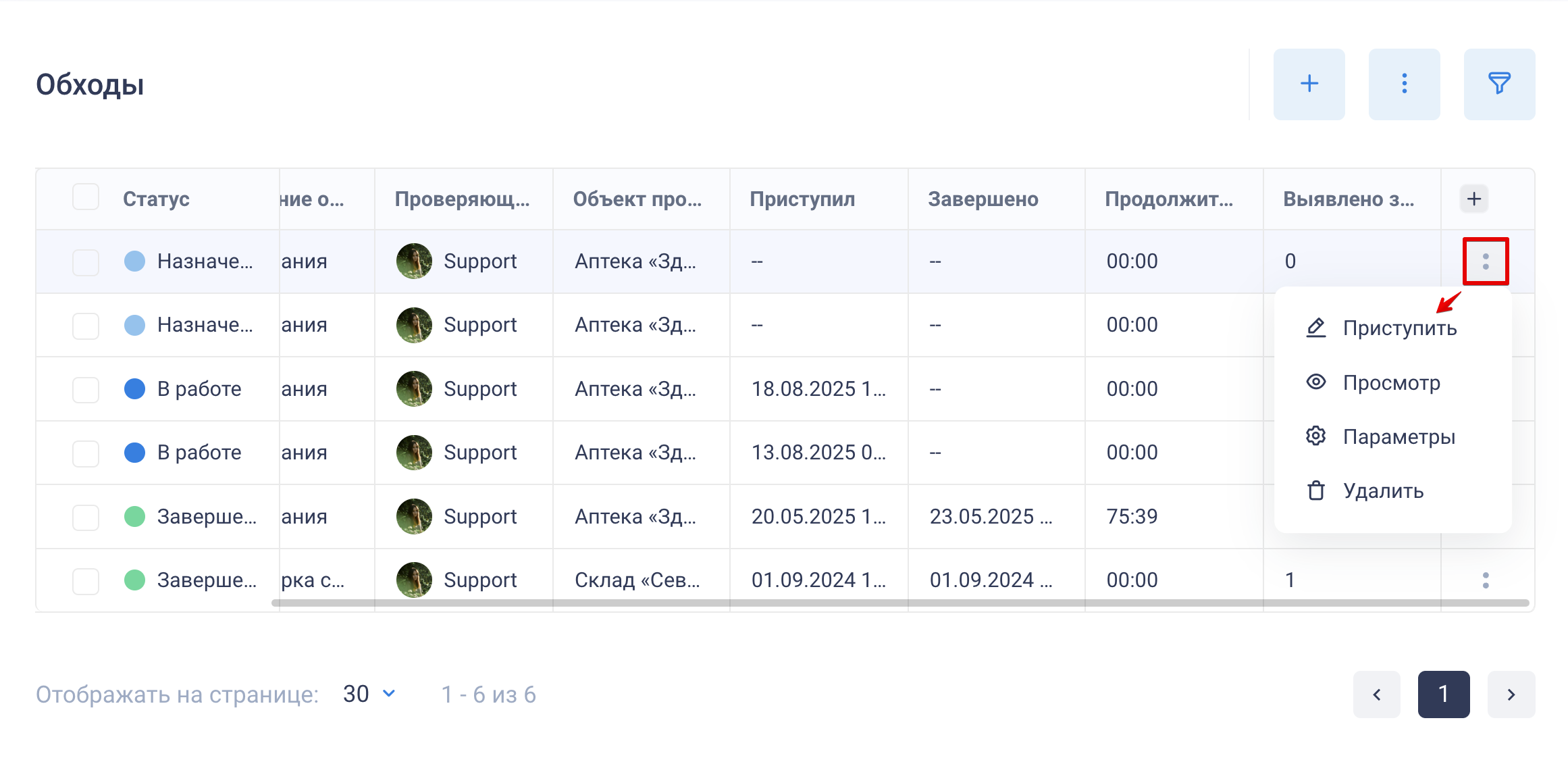1568x758 pixels.
Task: Open the three-dot menu in the page header
Action: (1404, 84)
